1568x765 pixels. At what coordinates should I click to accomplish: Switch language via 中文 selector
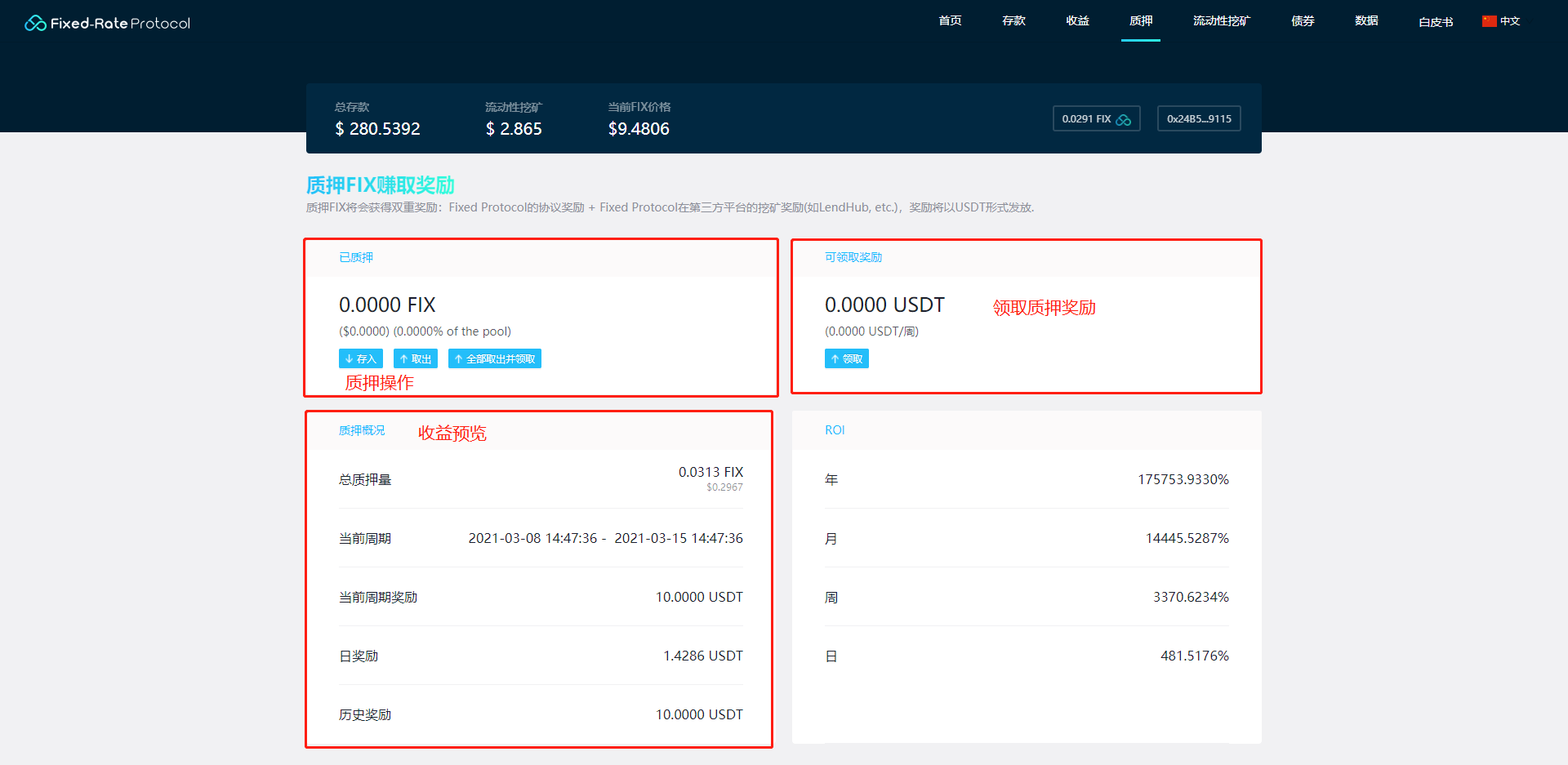tap(1510, 21)
